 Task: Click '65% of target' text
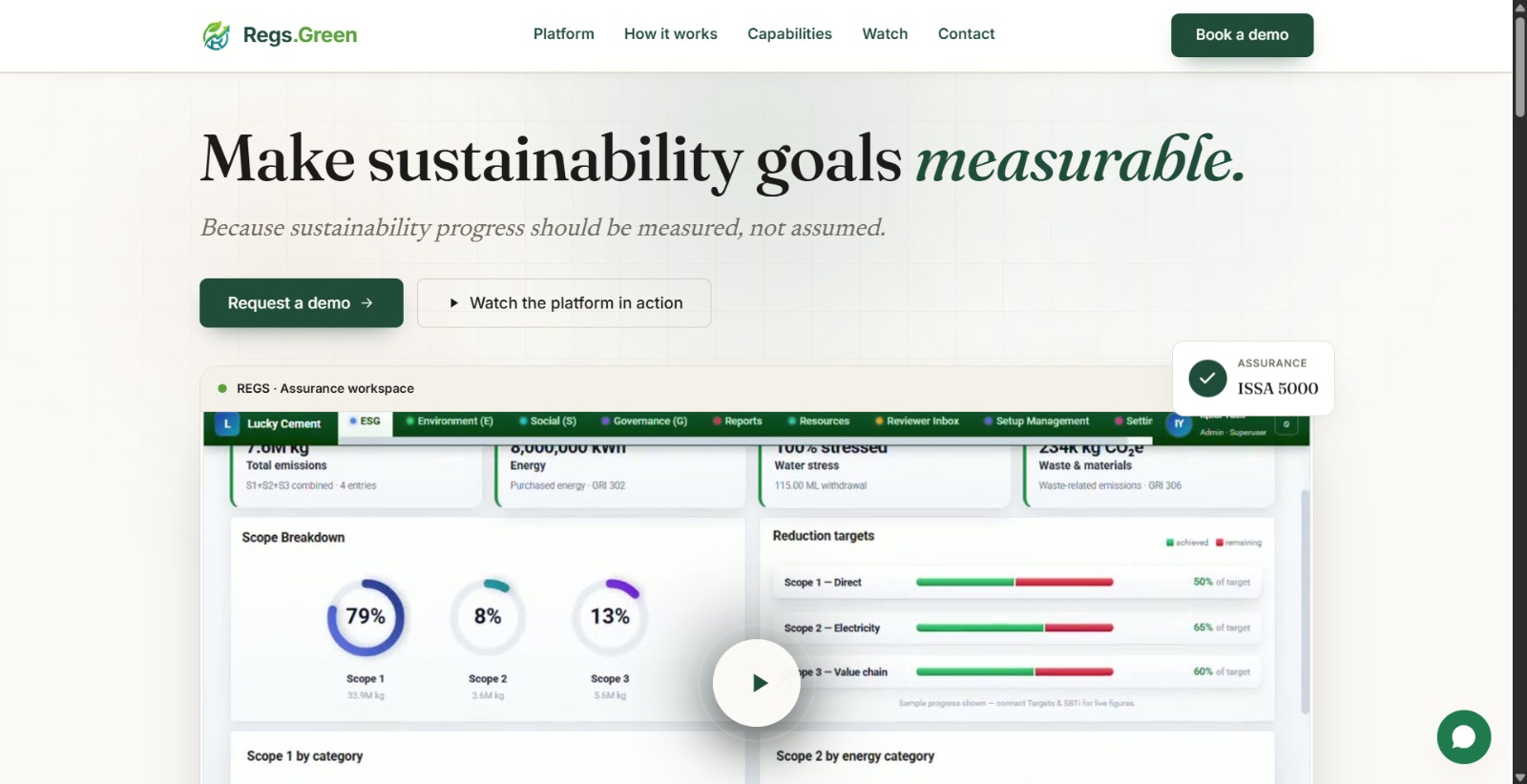click(1222, 628)
